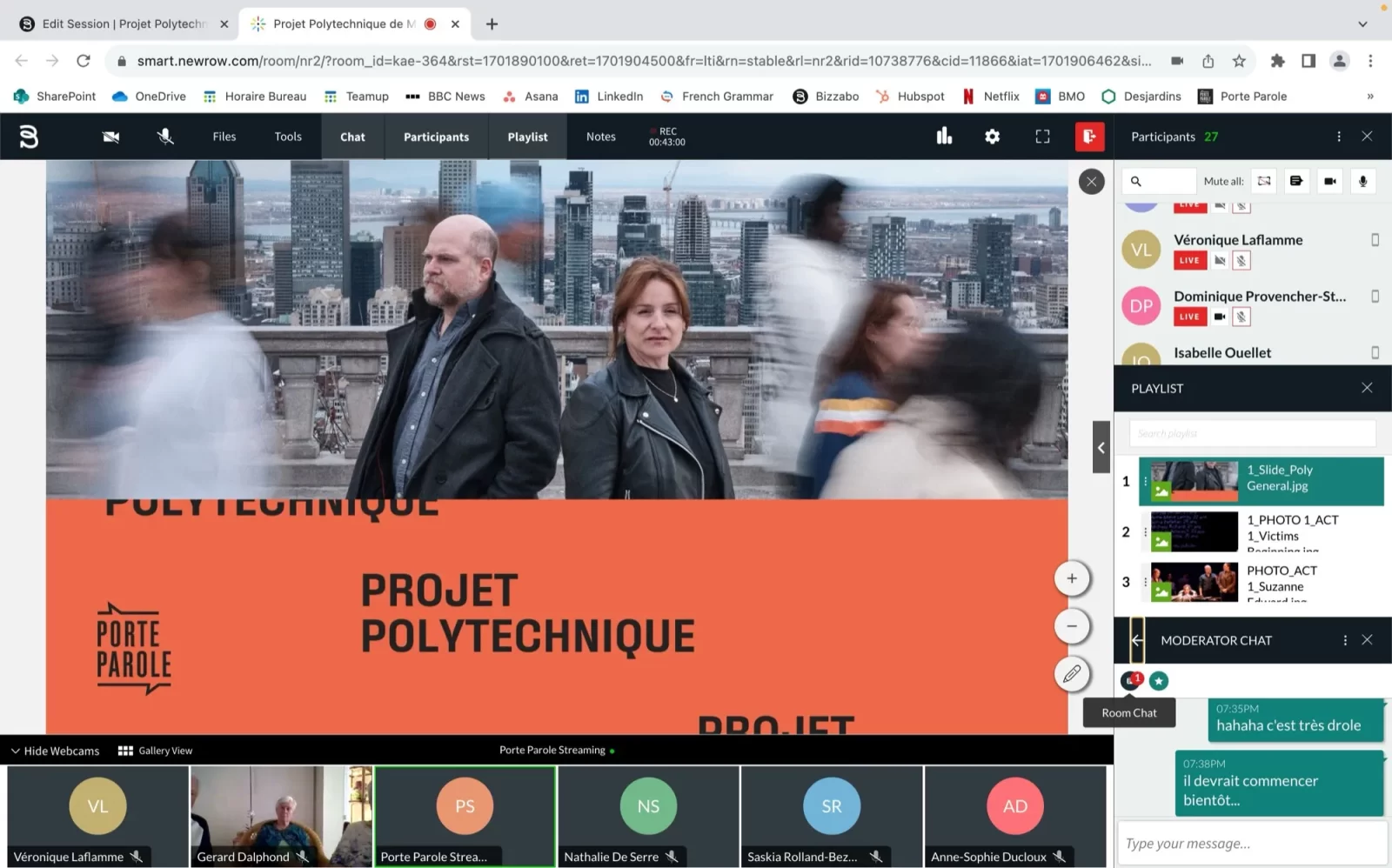Enter fullscreen mode in toolbar
The image size is (1392, 868).
[1042, 137]
